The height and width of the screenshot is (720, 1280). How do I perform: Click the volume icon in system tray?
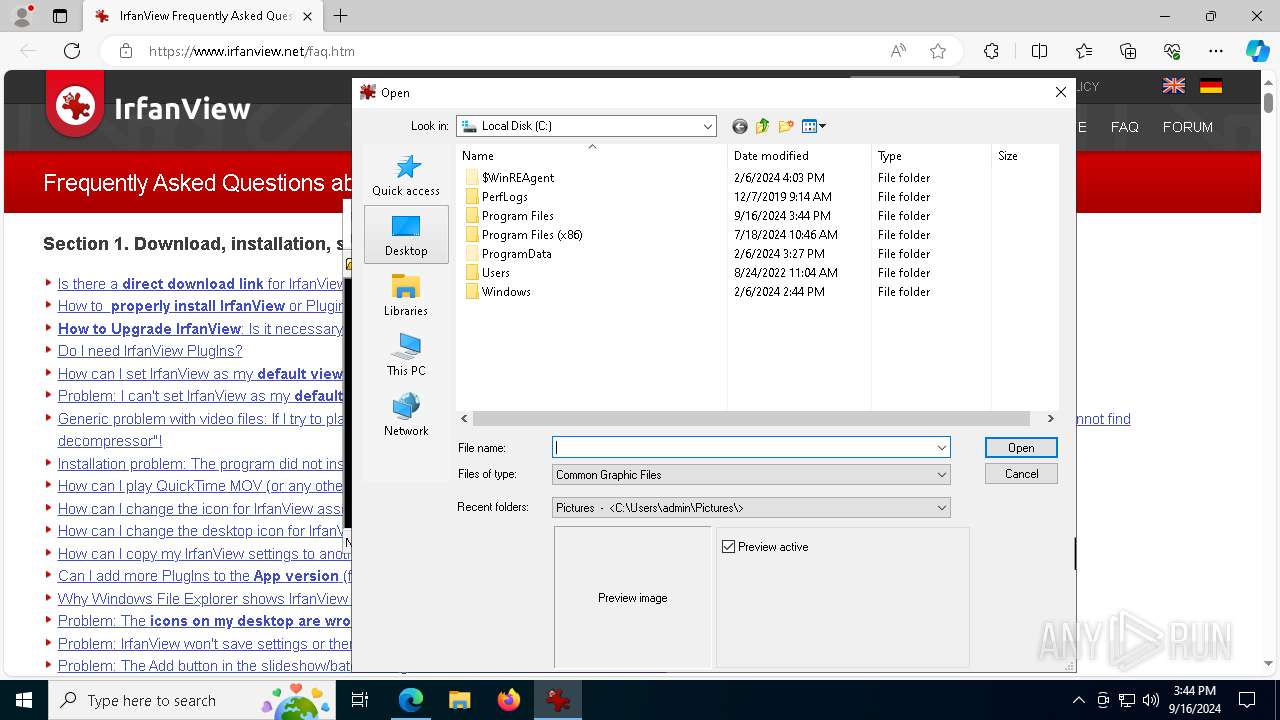(1150, 700)
